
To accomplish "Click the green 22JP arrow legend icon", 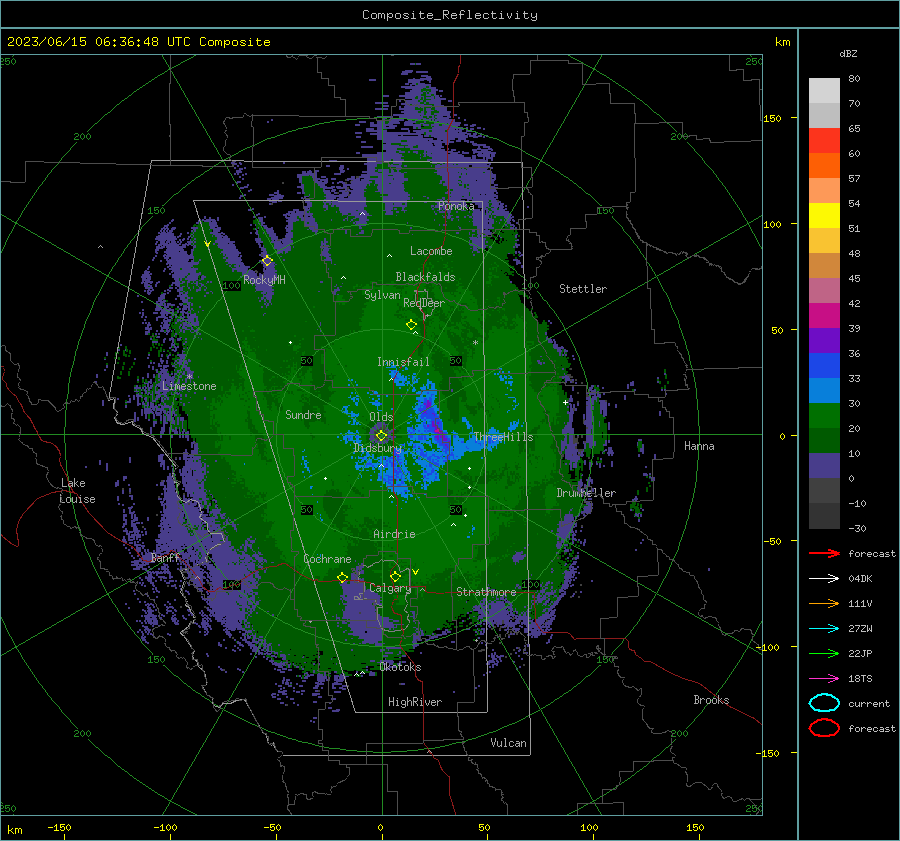I will coord(824,653).
